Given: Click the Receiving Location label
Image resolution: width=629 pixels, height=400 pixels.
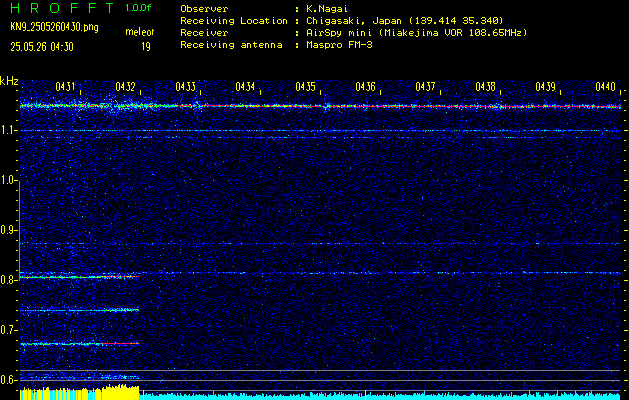Looking at the screenshot, I should pyautogui.click(x=234, y=20).
